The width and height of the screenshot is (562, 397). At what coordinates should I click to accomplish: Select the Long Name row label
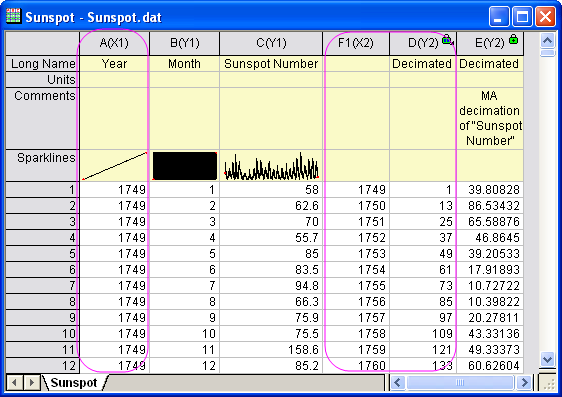click(x=42, y=64)
